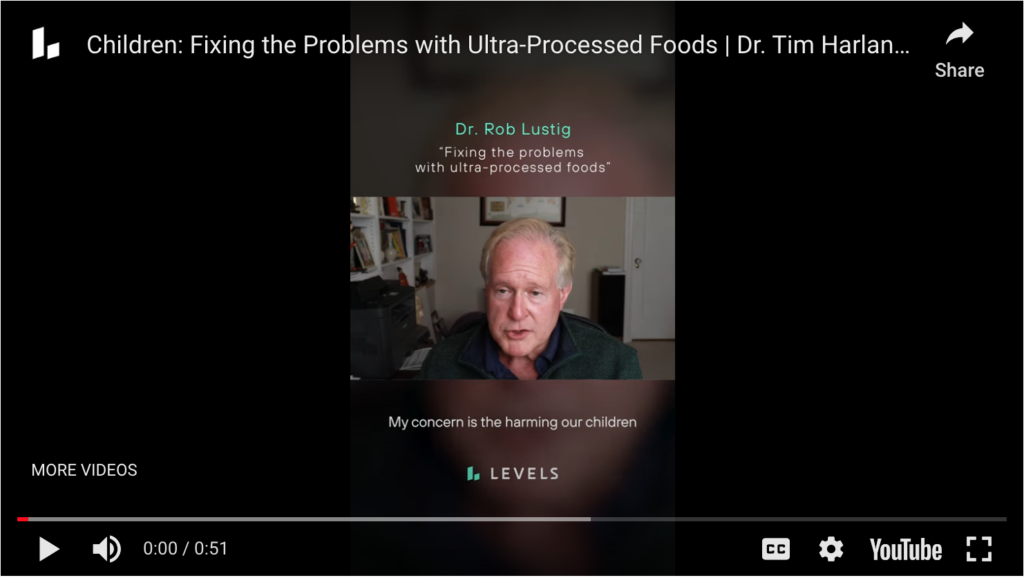The width and height of the screenshot is (1024, 578).
Task: Click the 0:00 / 0:51 time display
Action: pyautogui.click(x=185, y=549)
